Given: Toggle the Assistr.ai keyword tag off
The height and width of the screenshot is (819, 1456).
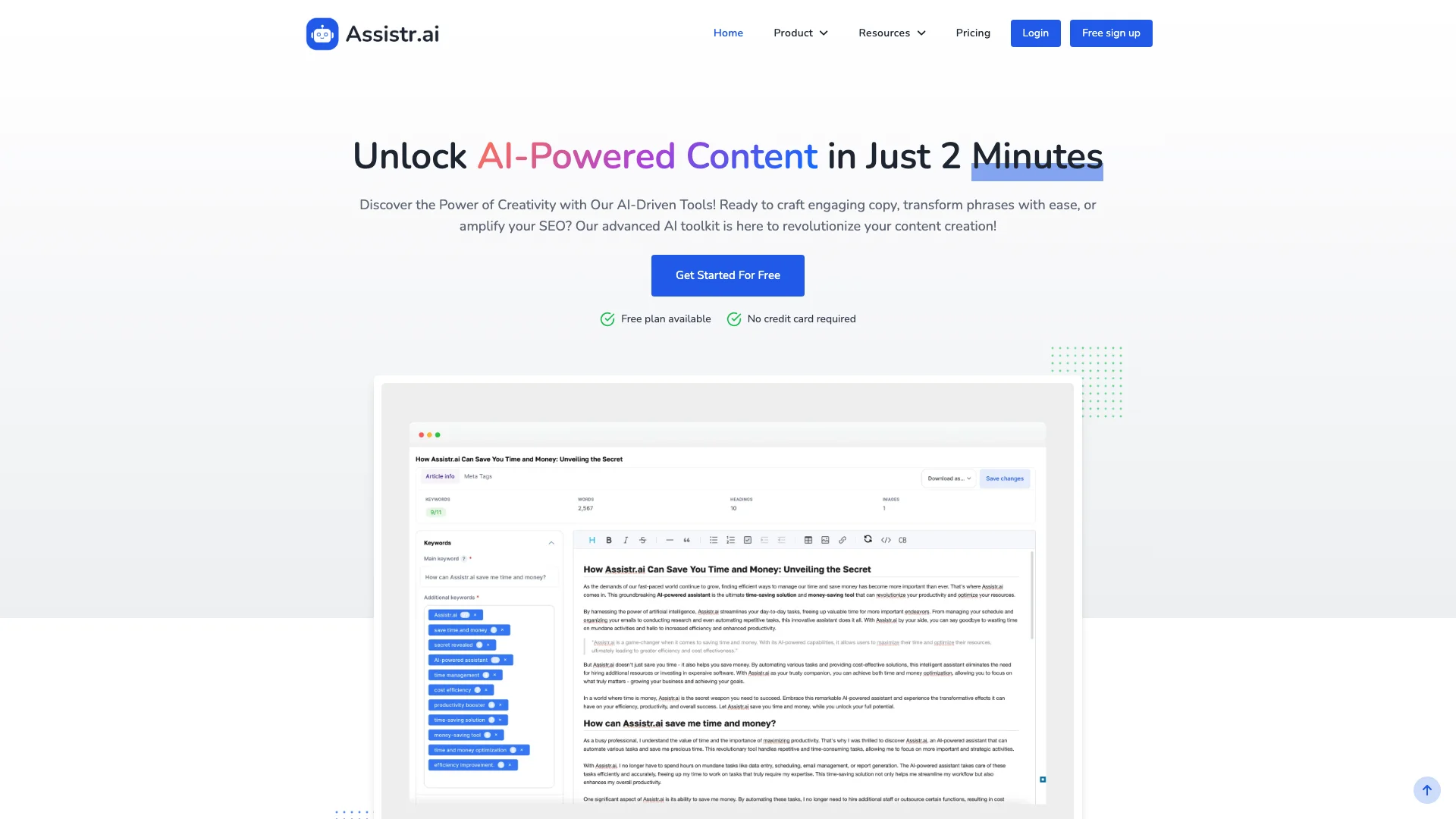Looking at the screenshot, I should [x=467, y=614].
